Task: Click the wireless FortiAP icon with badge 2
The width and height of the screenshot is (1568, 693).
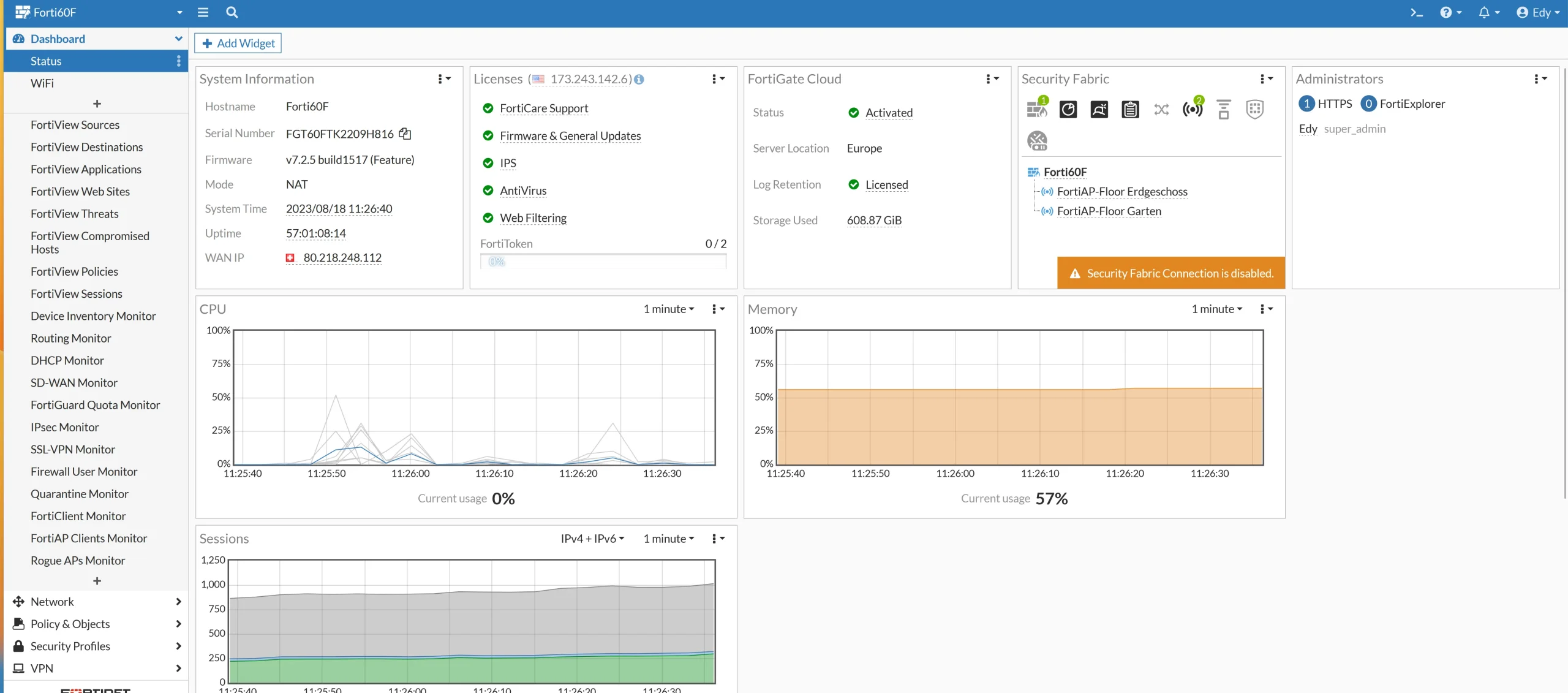Action: click(x=1192, y=108)
